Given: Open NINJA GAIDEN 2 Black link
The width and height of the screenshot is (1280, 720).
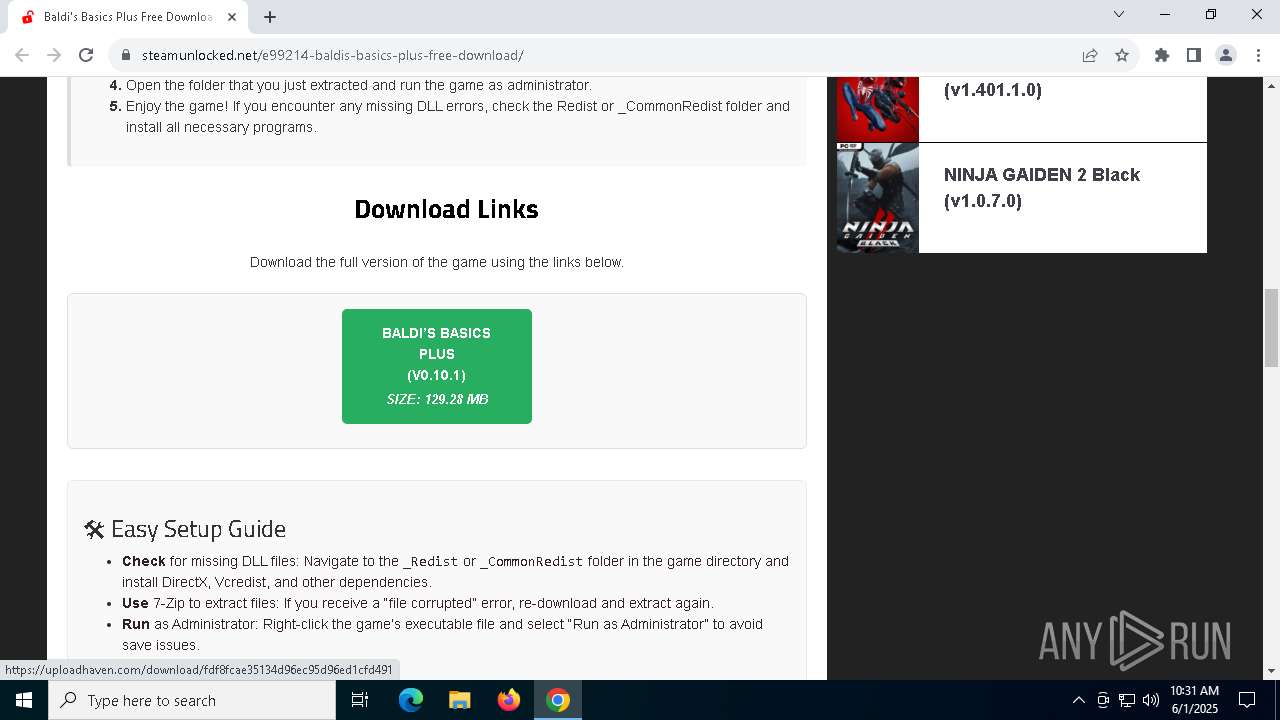Looking at the screenshot, I should (1041, 187).
